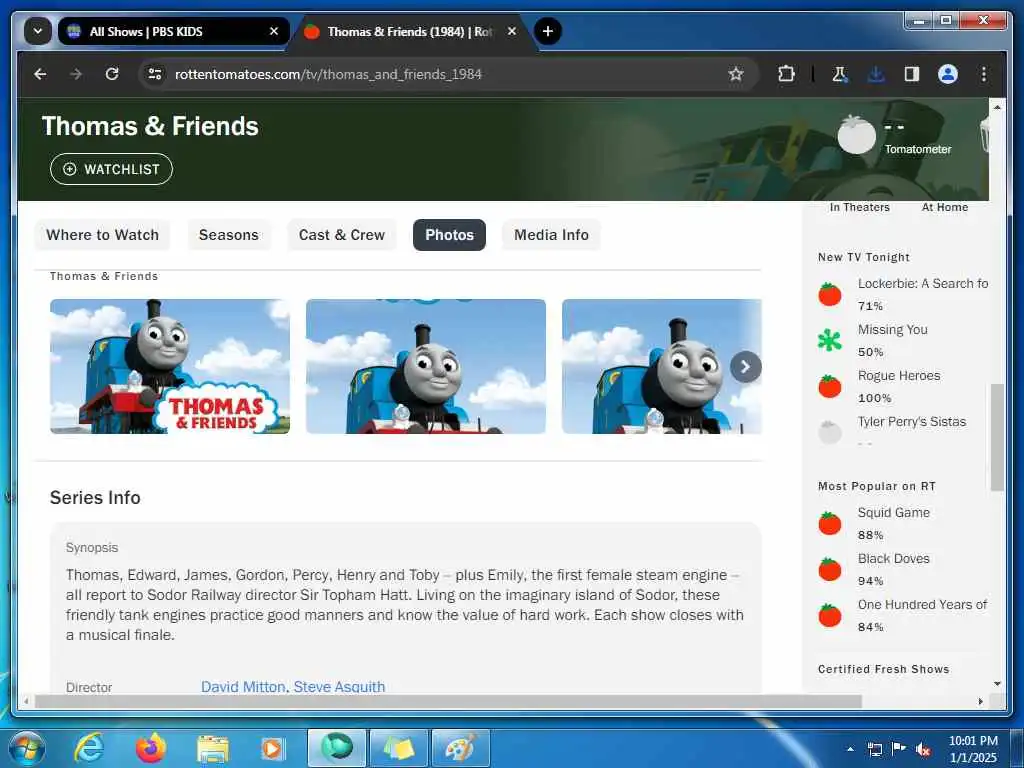Switch sidebar to In Theaters
The image size is (1024, 768).
pos(859,207)
